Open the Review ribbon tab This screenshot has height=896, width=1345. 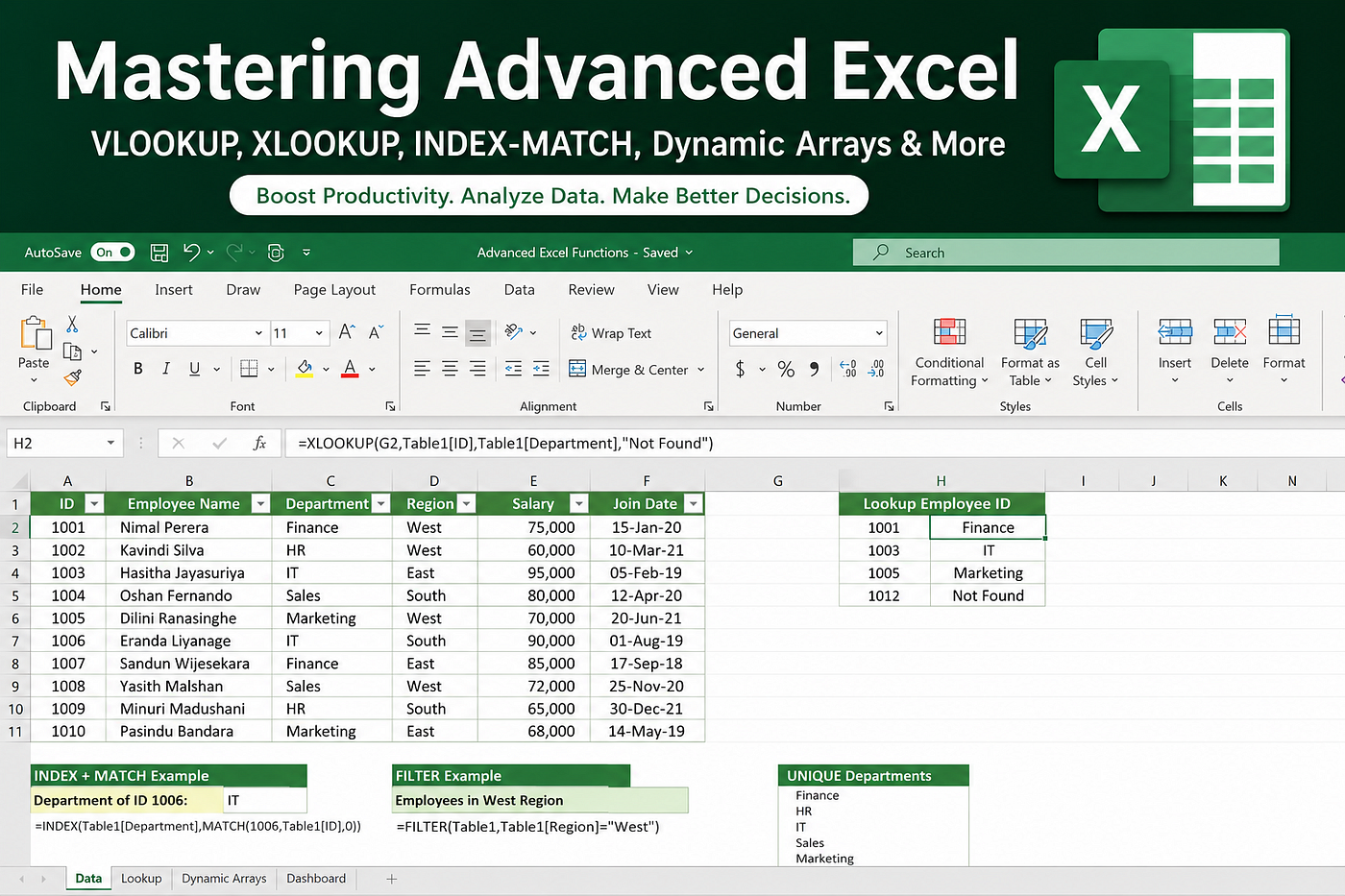(591, 289)
